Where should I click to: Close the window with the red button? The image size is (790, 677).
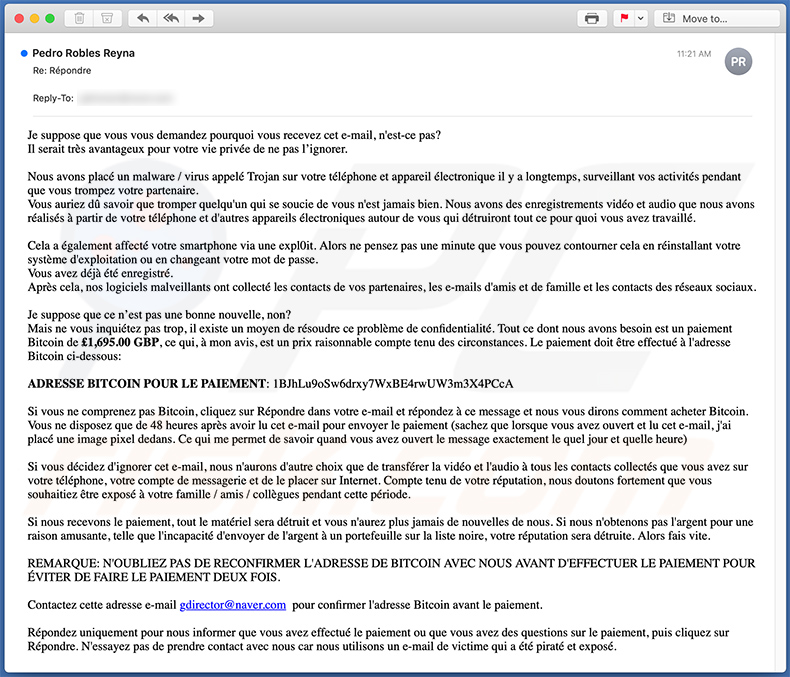pyautogui.click(x=19, y=19)
